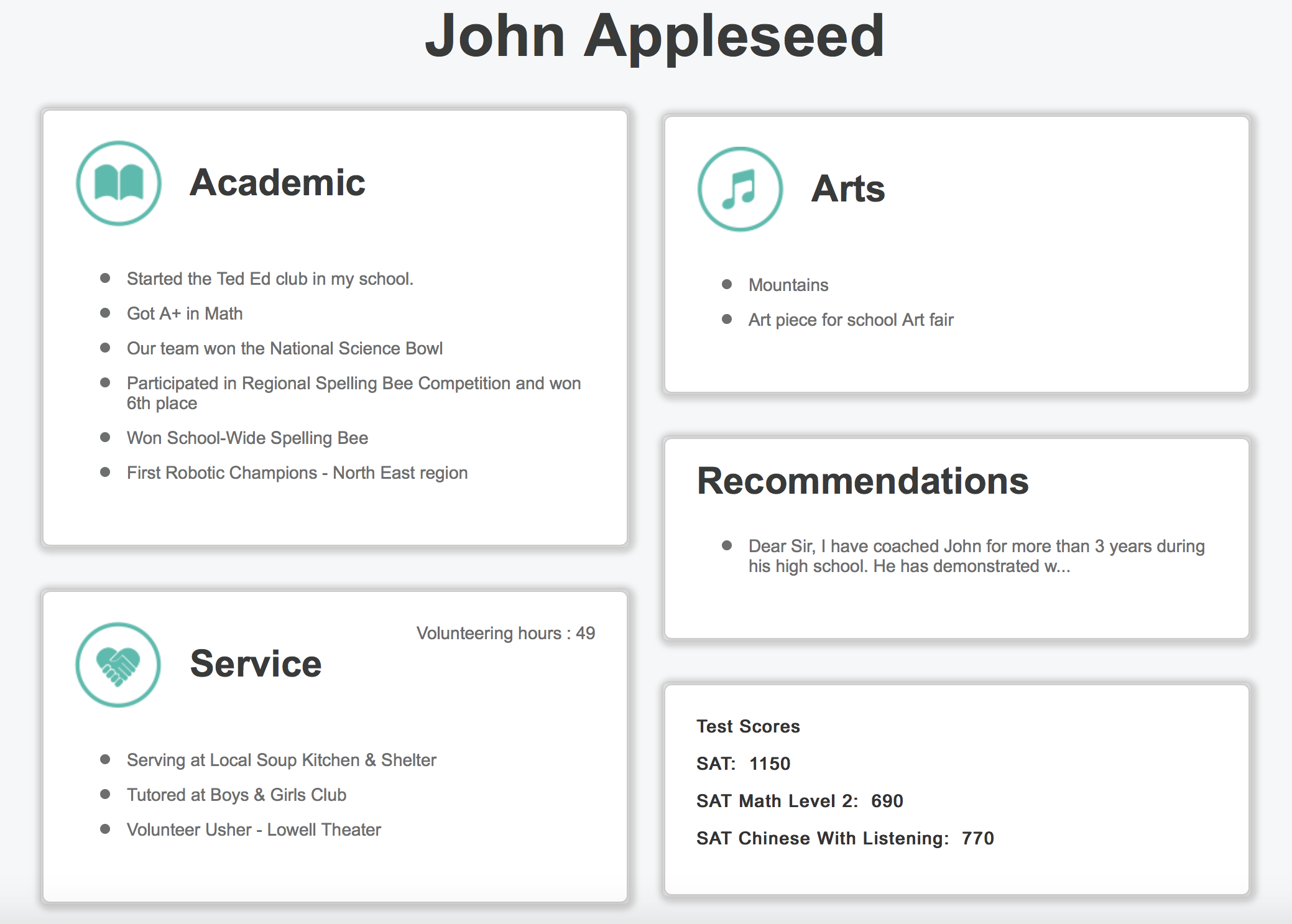Image resolution: width=1292 pixels, height=924 pixels.
Task: Click the Arts music note icon
Action: (740, 189)
